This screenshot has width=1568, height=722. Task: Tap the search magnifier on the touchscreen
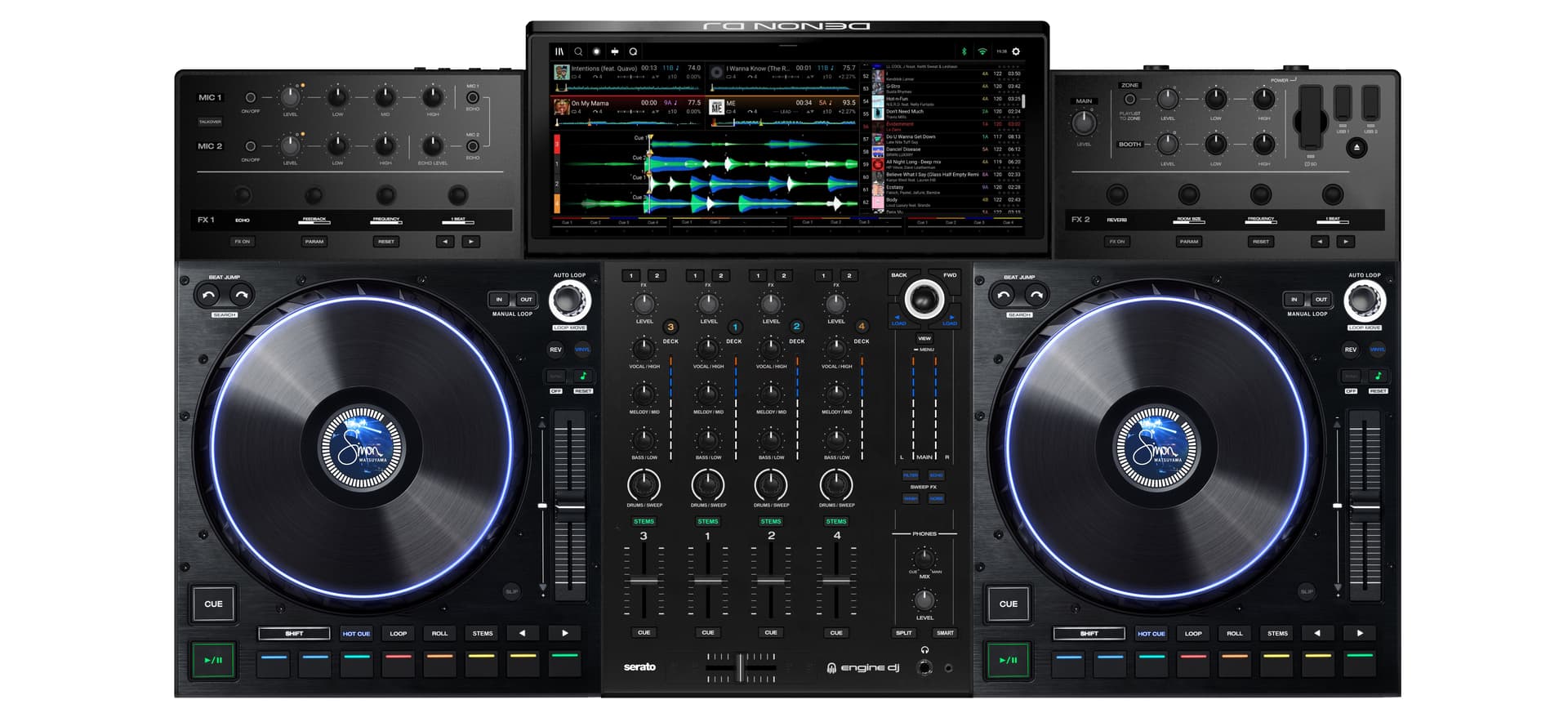click(578, 51)
